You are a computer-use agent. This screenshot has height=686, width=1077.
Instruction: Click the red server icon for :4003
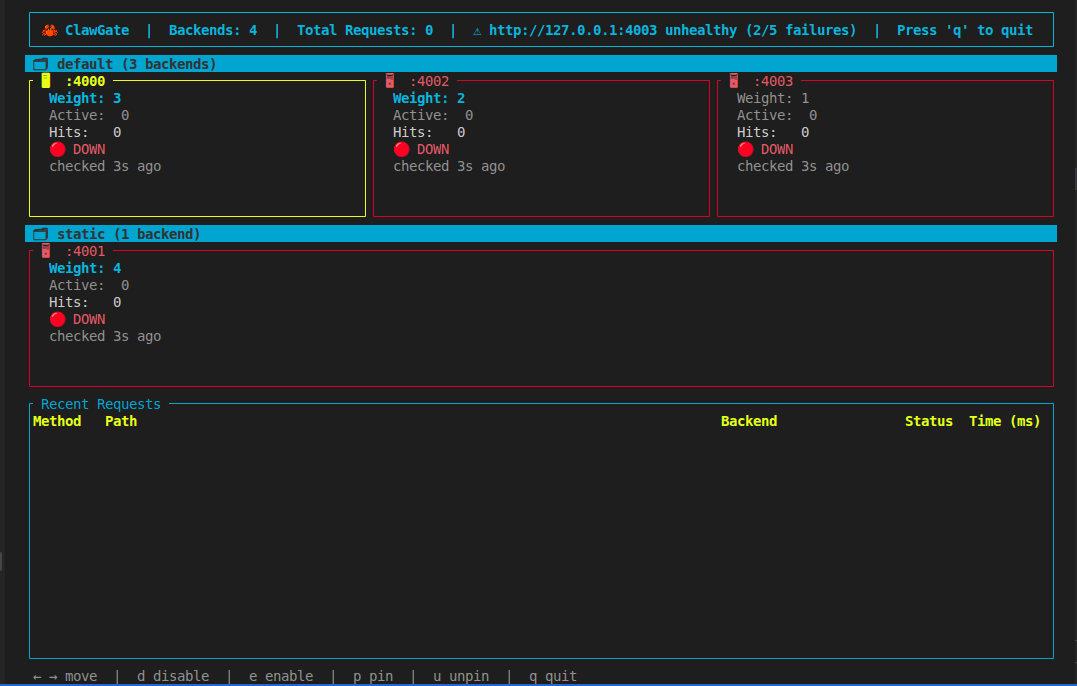pos(734,81)
